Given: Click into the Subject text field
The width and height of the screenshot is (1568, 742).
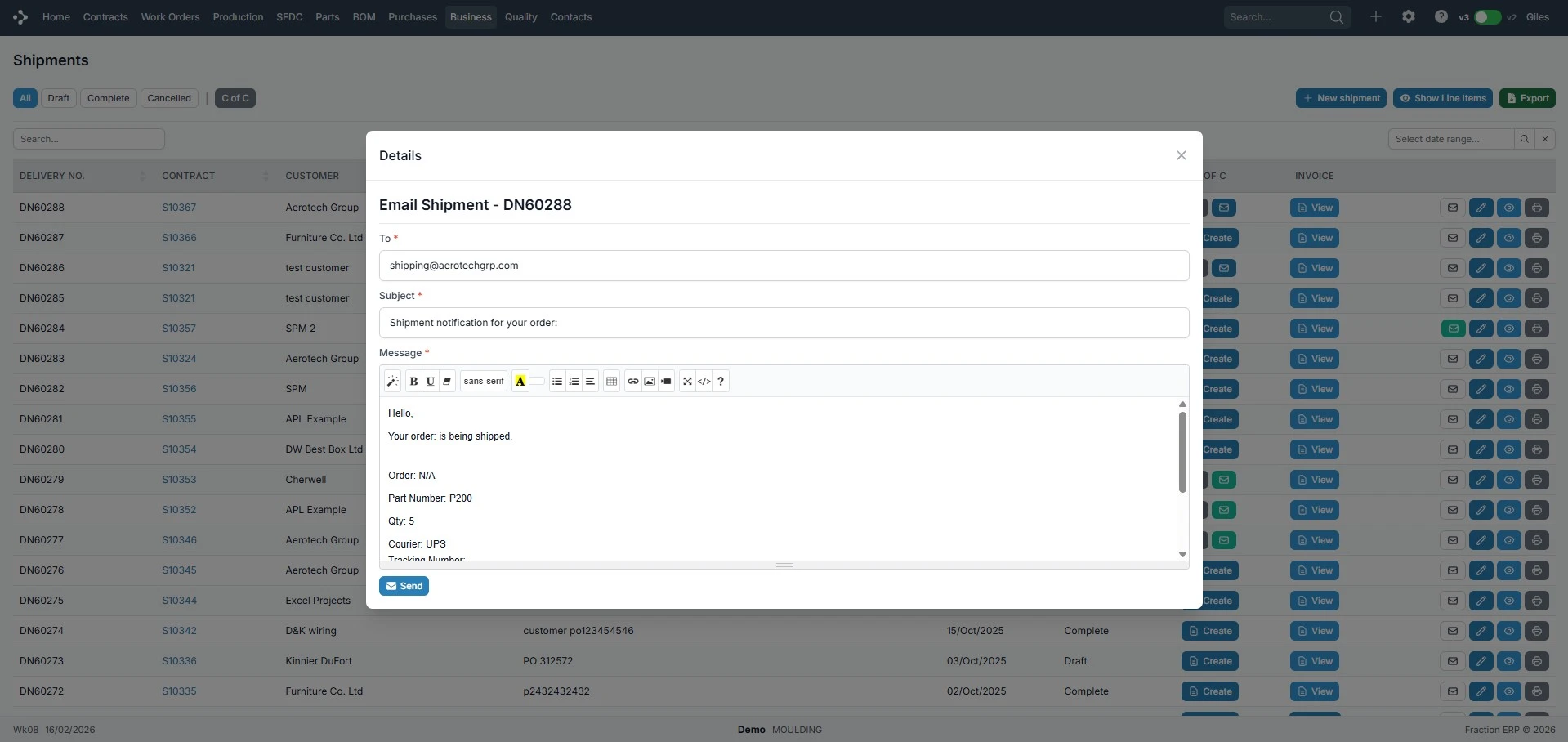Looking at the screenshot, I should click(x=784, y=323).
